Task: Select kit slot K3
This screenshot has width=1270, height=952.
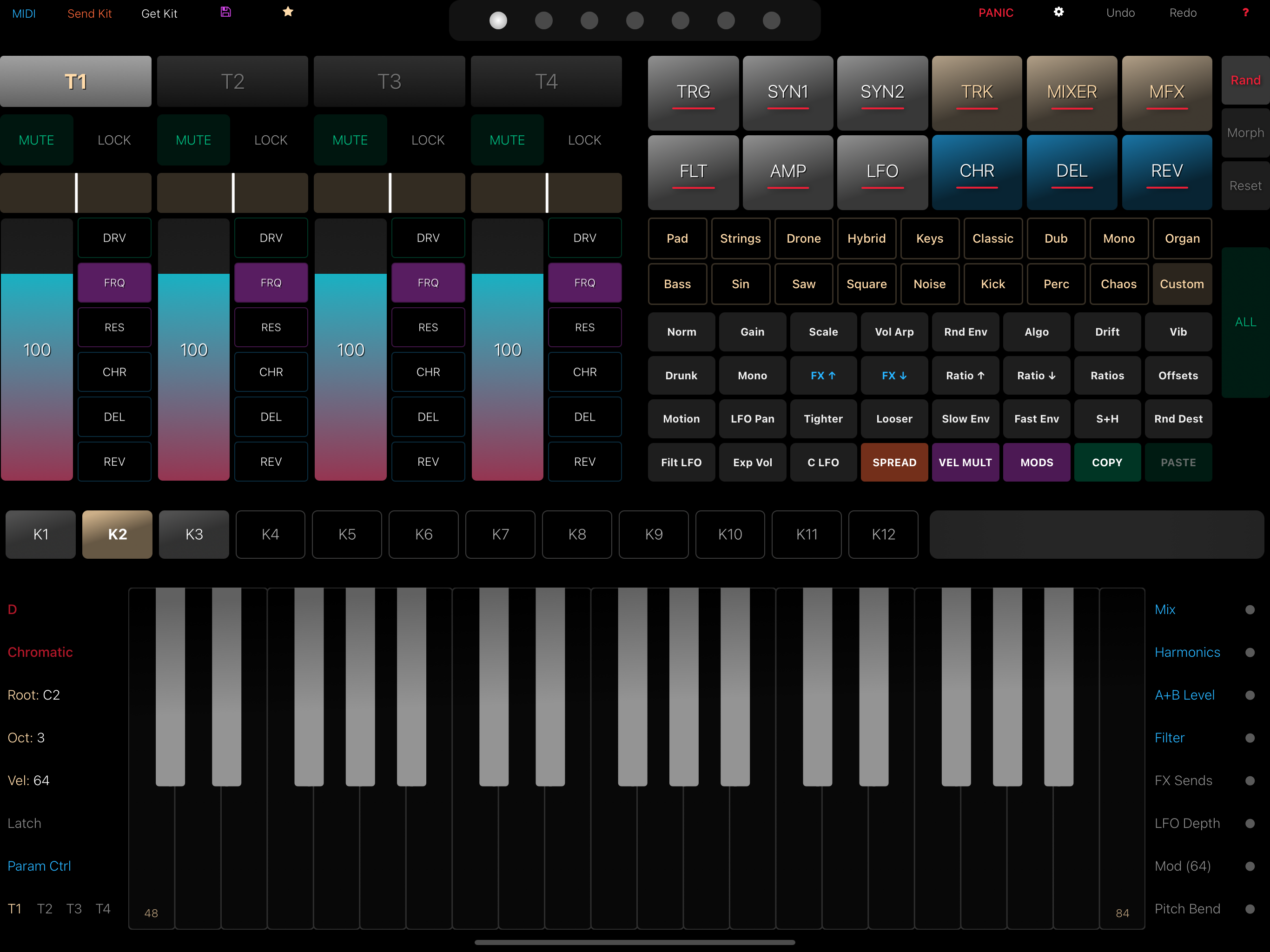Action: tap(194, 535)
